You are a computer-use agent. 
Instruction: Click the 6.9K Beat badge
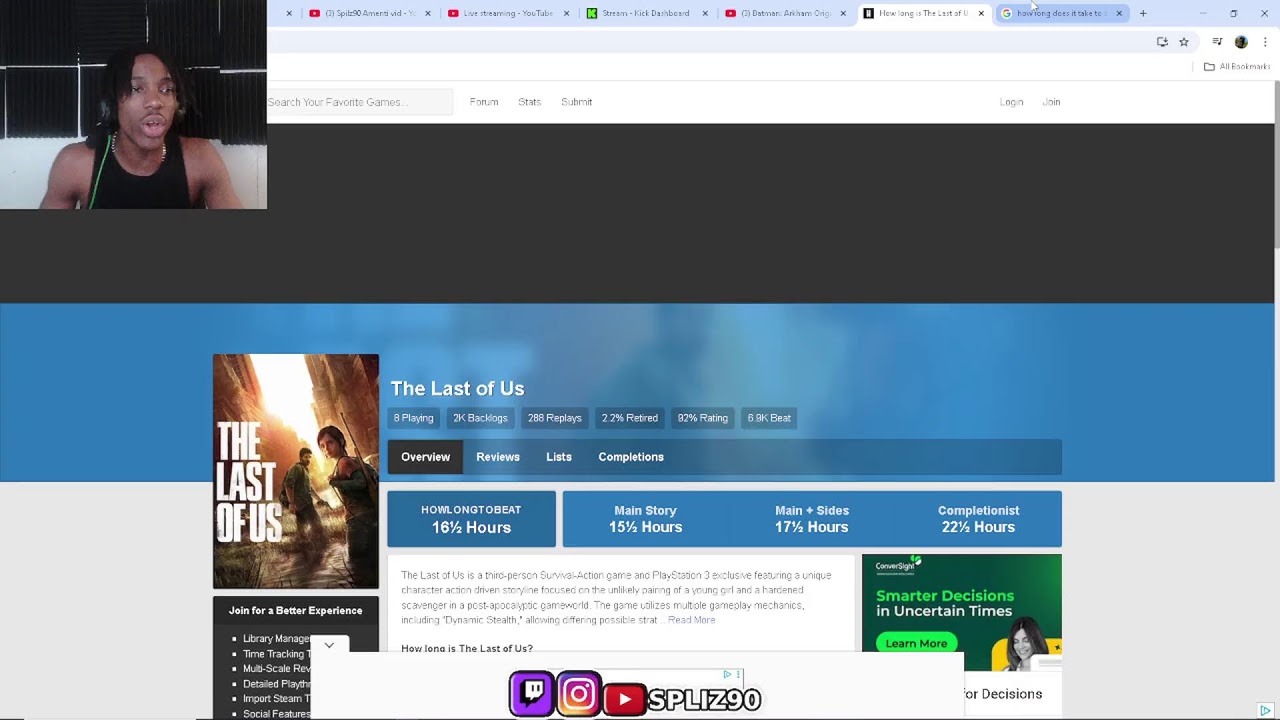click(769, 418)
